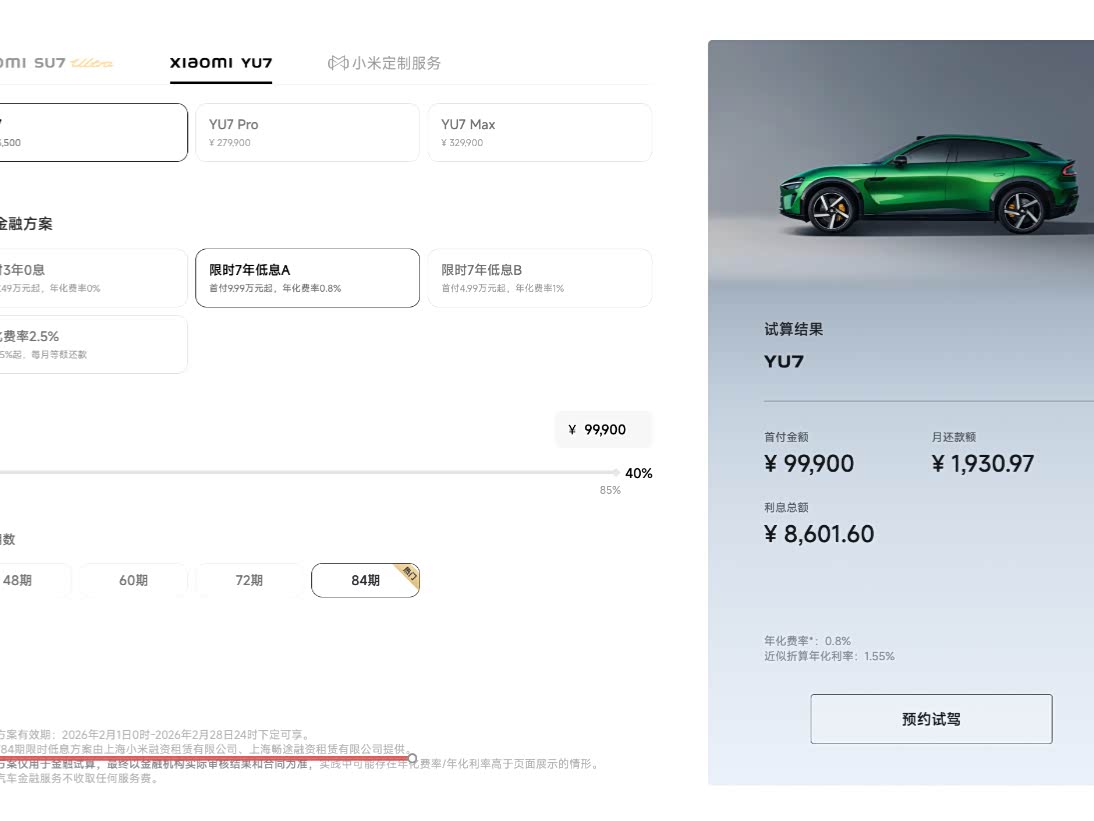Select the Xiaomi YU7 tab

tap(220, 63)
